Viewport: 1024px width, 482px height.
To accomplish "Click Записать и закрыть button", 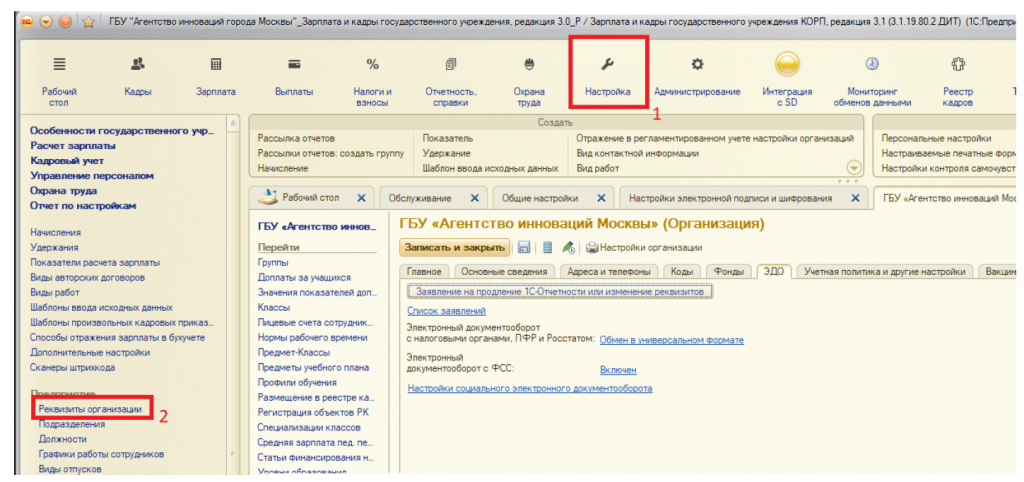I will click(455, 247).
